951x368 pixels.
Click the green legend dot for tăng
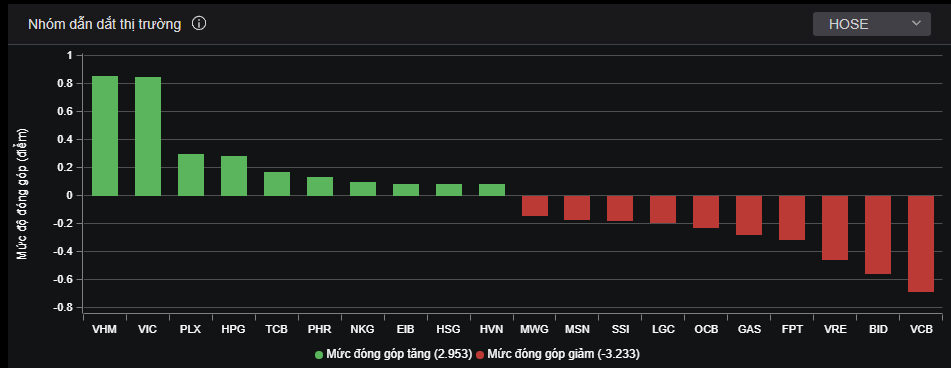coord(319,354)
